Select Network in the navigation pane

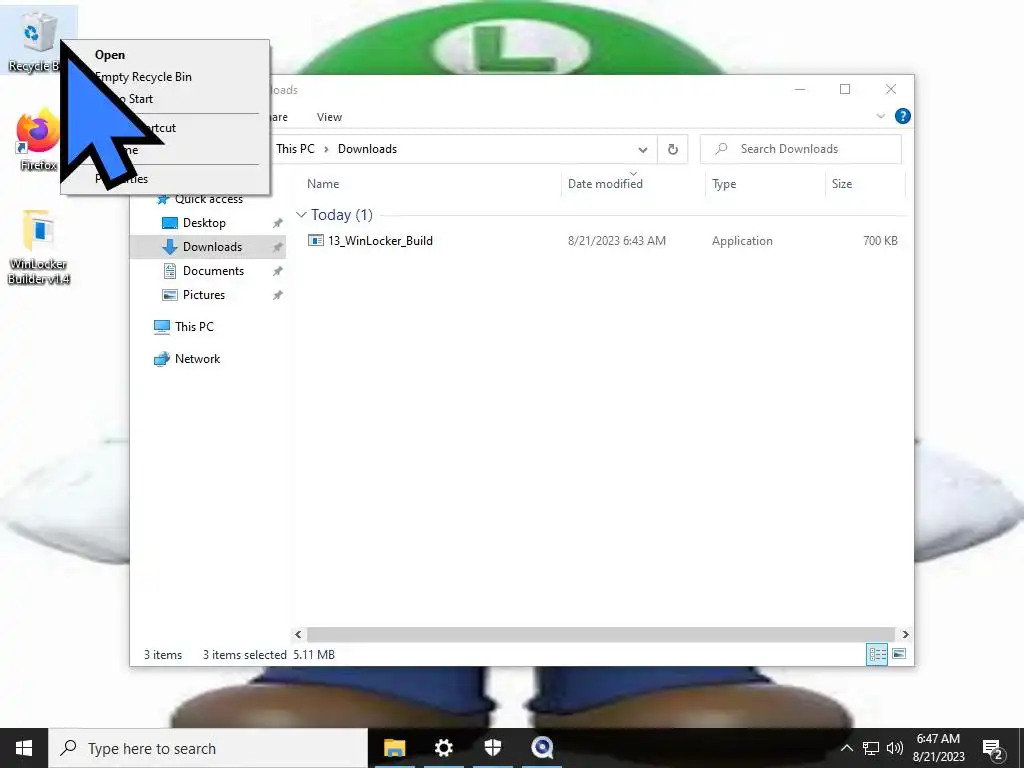tap(197, 359)
